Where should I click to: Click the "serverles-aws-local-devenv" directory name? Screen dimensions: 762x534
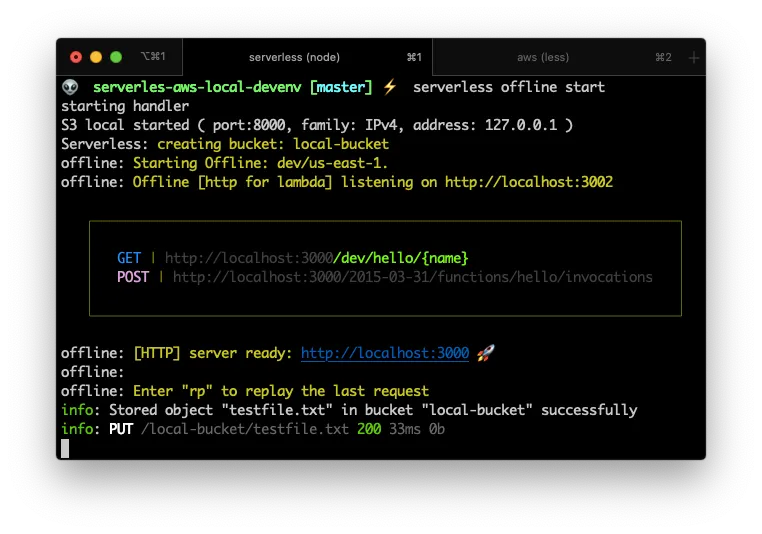tap(197, 87)
